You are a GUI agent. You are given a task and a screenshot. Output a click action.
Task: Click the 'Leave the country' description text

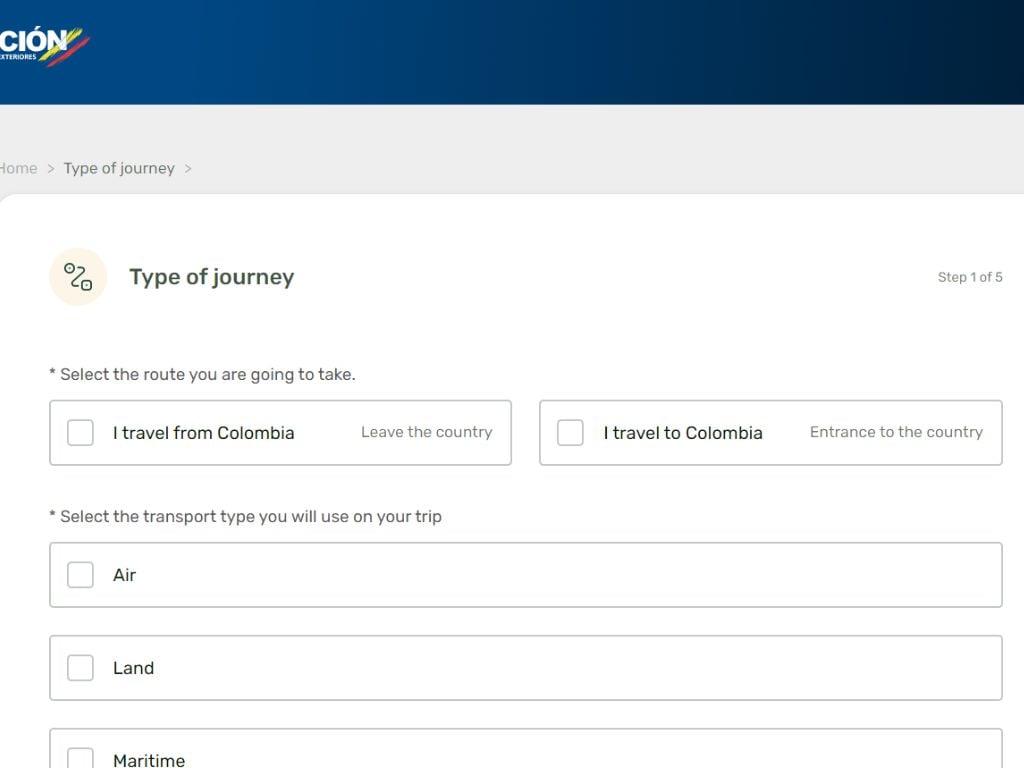pyautogui.click(x=426, y=432)
